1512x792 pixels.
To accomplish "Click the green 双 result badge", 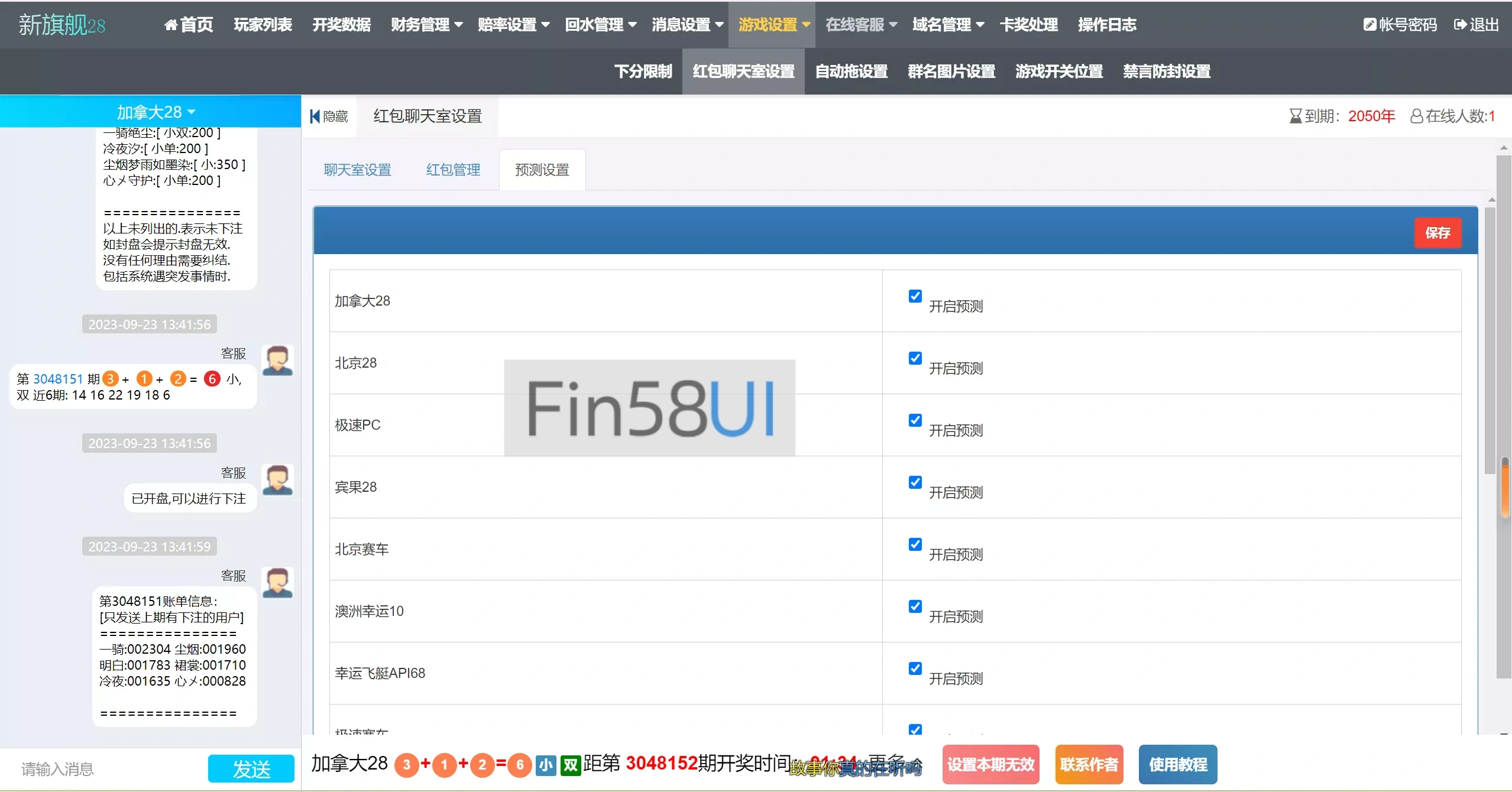I will [x=570, y=765].
